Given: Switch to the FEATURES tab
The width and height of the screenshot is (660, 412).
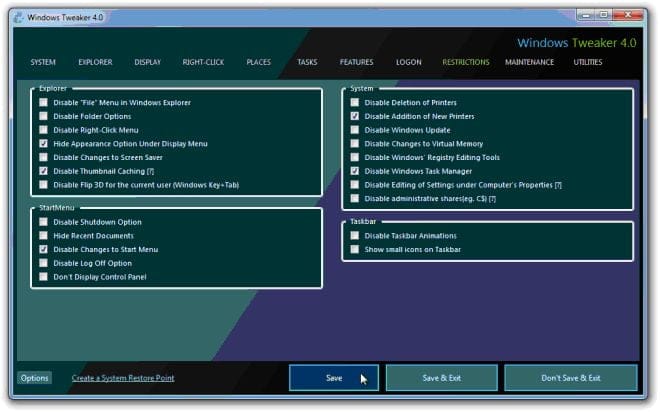Looking at the screenshot, I should (357, 62).
